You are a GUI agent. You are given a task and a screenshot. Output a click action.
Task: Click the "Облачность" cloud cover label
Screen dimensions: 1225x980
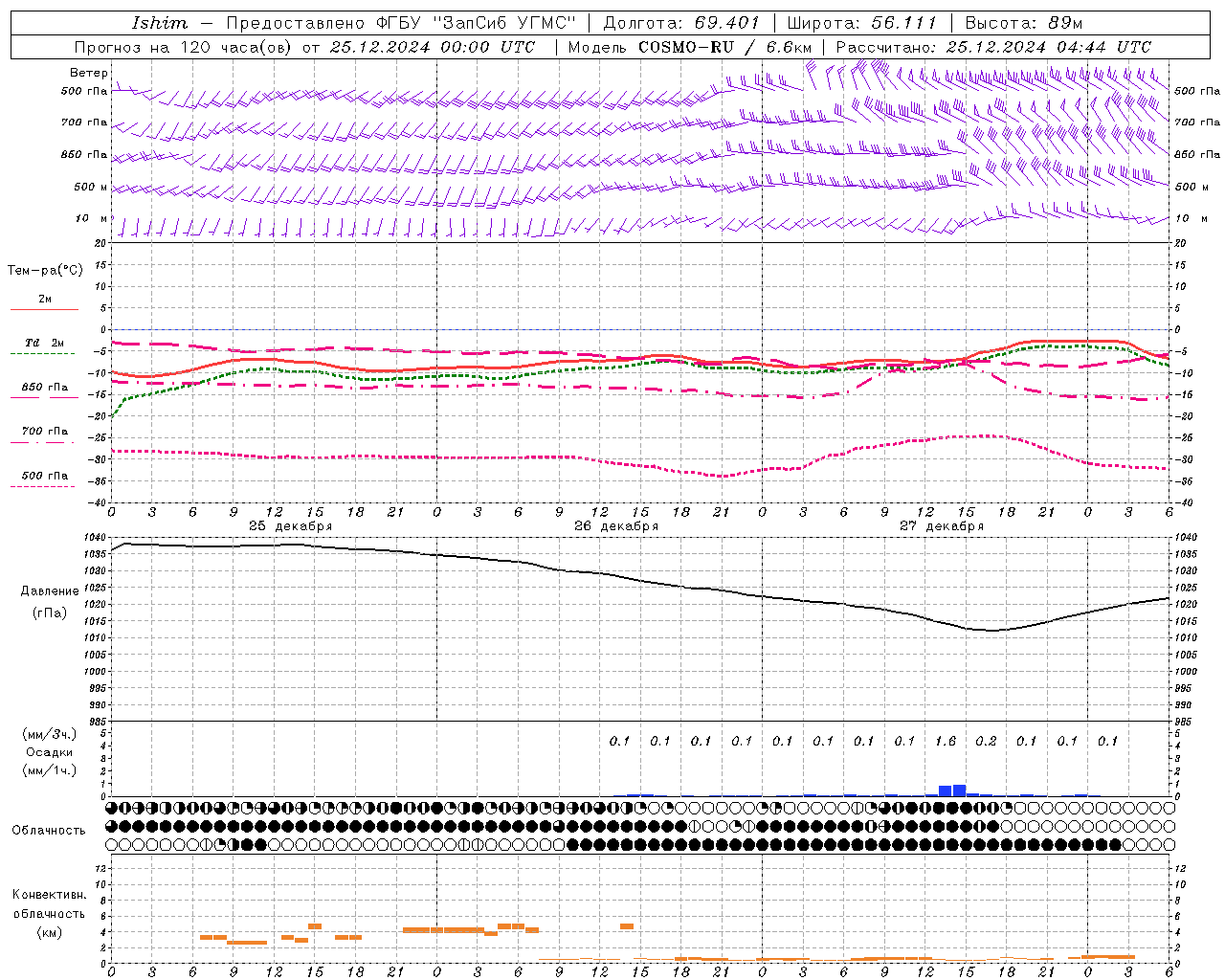49,831
